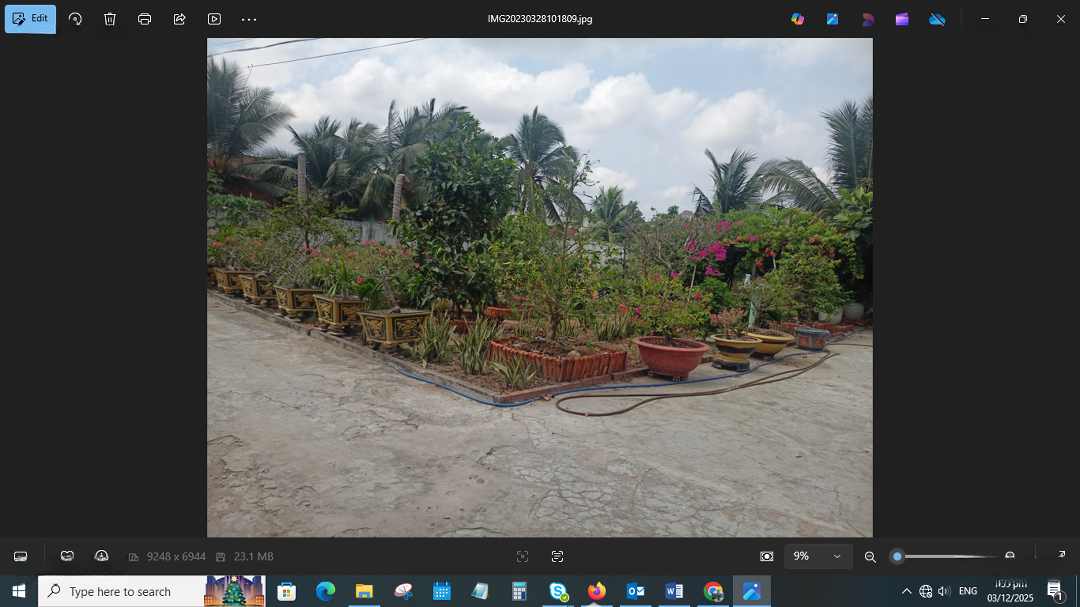Click the taskbar search box
The height and width of the screenshot is (607, 1080).
pos(120,592)
